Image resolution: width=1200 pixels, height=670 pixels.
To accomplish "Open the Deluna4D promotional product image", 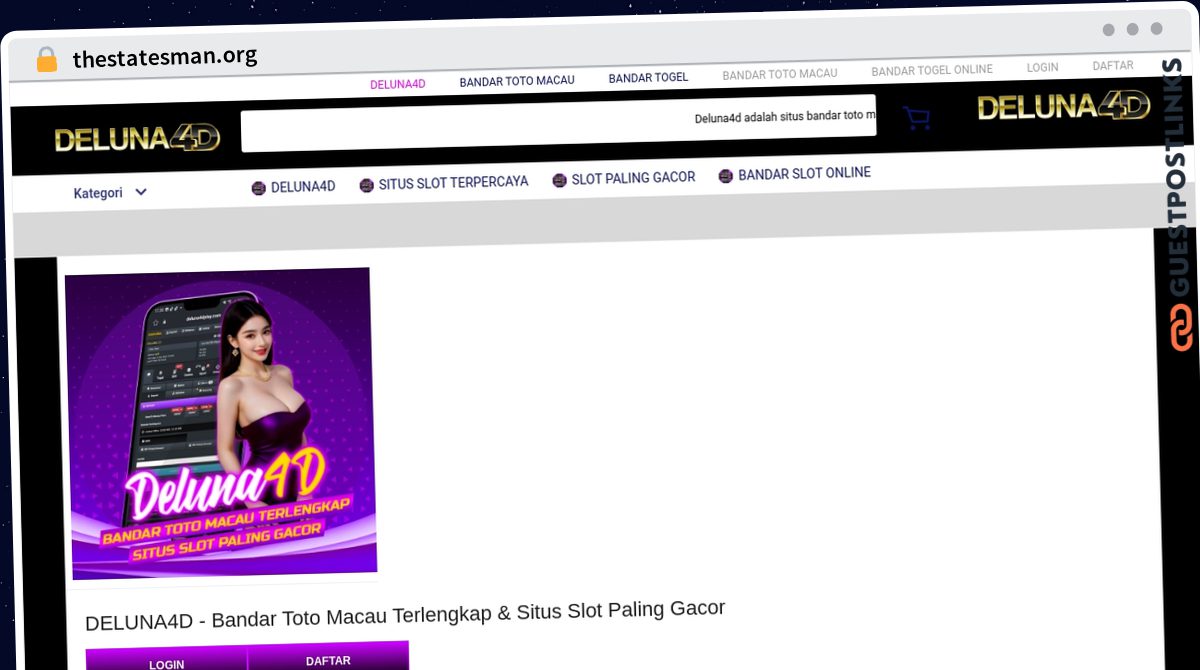I will 221,423.
